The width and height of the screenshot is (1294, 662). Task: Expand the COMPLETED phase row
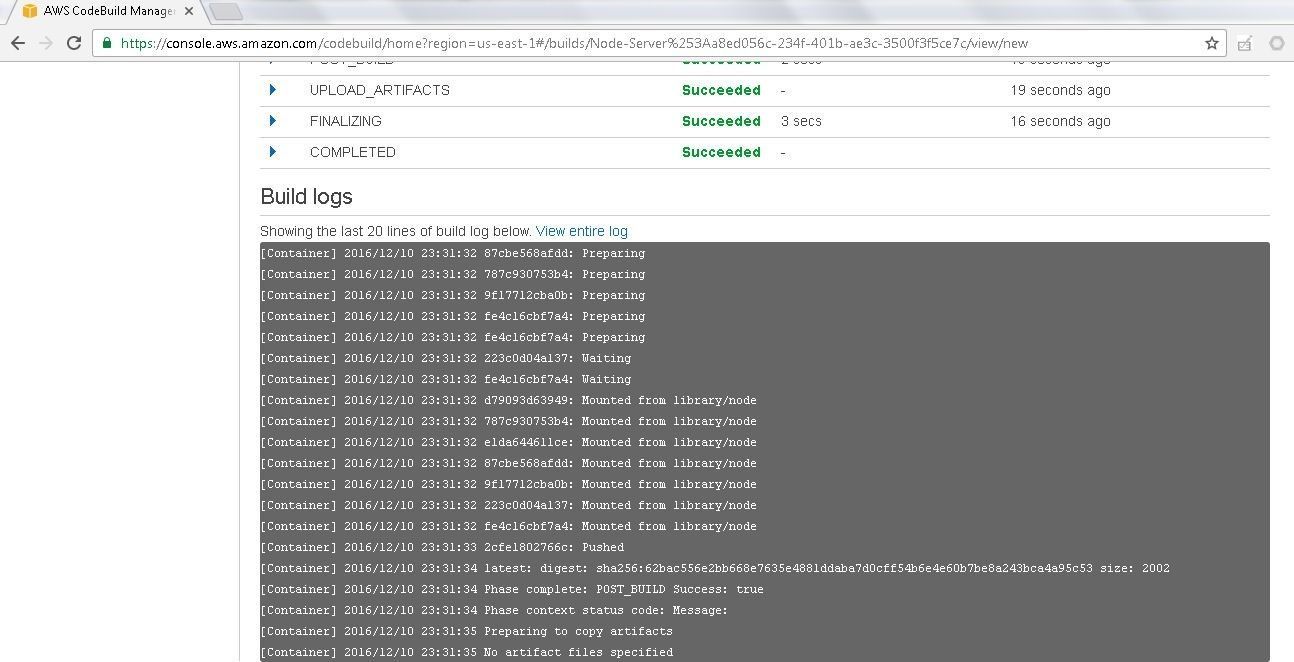pyautogui.click(x=272, y=152)
